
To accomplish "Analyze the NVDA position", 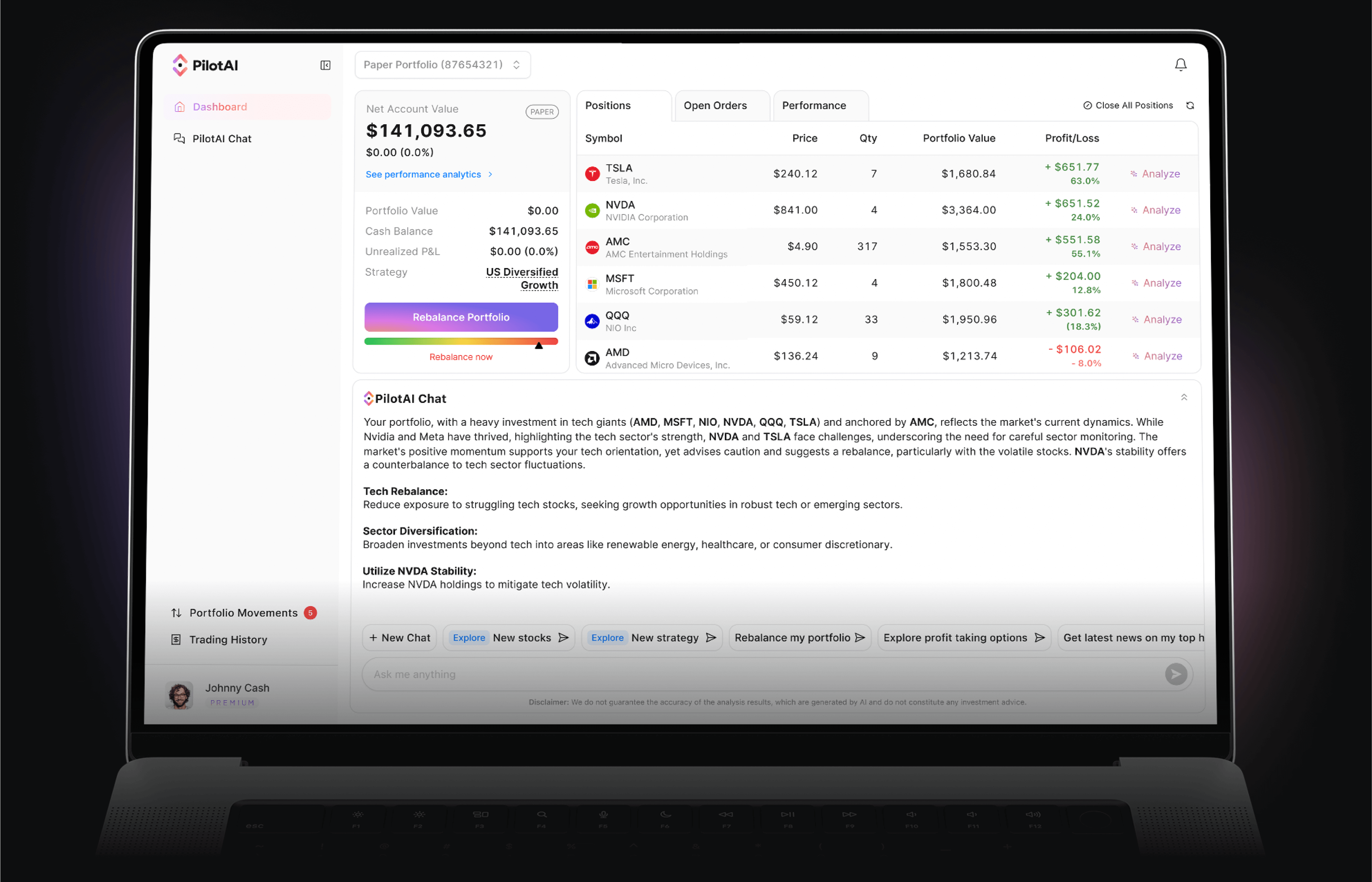I will click(1156, 210).
